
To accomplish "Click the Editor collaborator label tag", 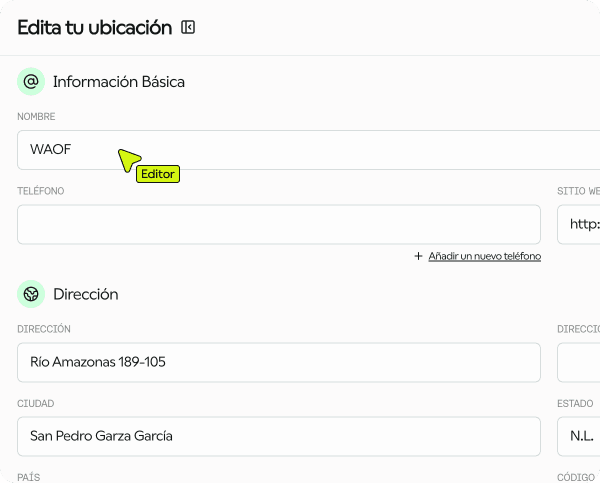I will 158,174.
